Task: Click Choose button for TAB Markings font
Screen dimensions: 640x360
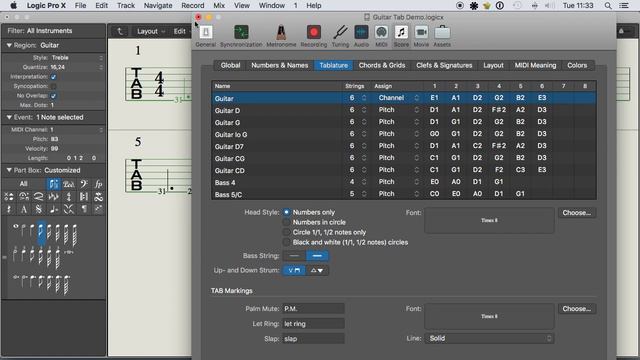Action: click(576, 309)
